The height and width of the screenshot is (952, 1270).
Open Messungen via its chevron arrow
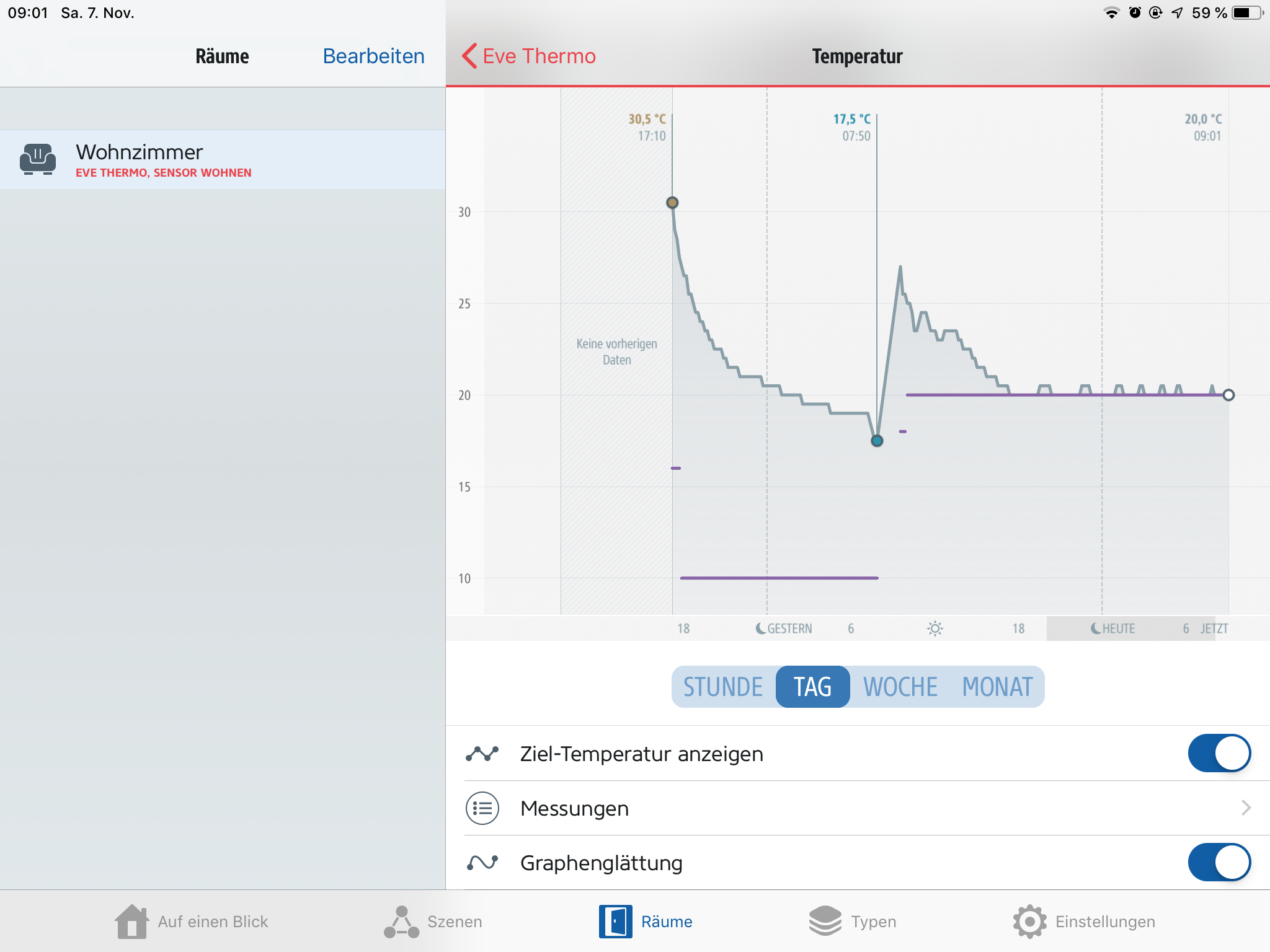point(1246,808)
